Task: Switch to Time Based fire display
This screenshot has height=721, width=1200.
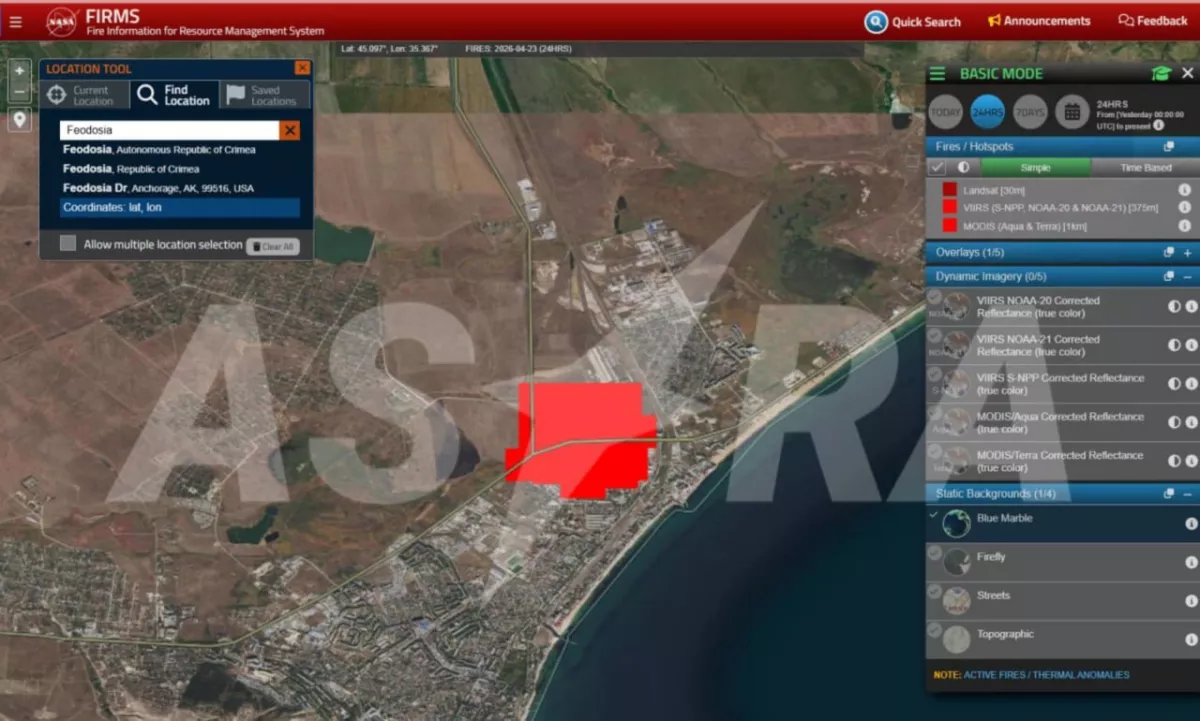Action: pyautogui.click(x=1144, y=168)
